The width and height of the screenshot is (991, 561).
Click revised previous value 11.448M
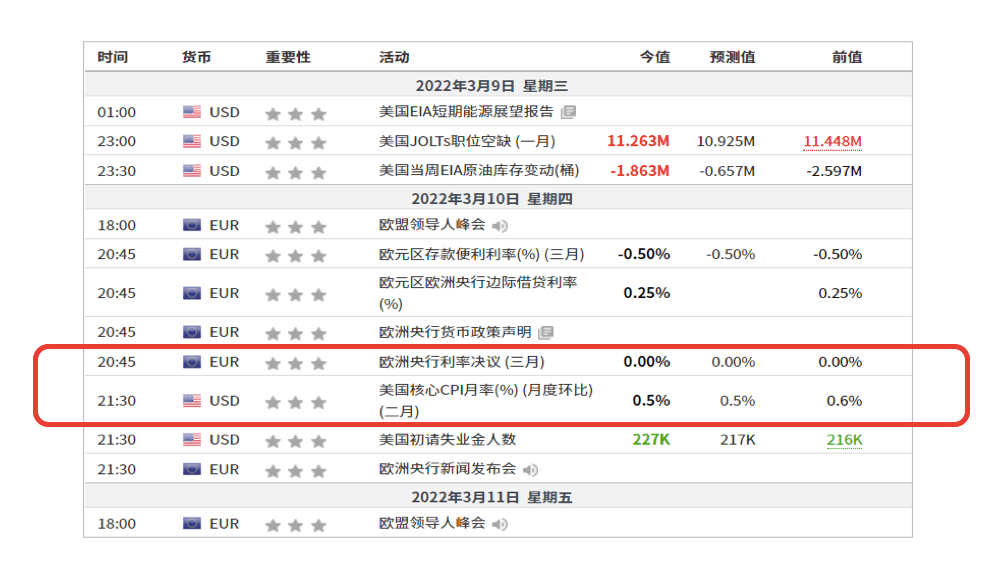tap(832, 142)
